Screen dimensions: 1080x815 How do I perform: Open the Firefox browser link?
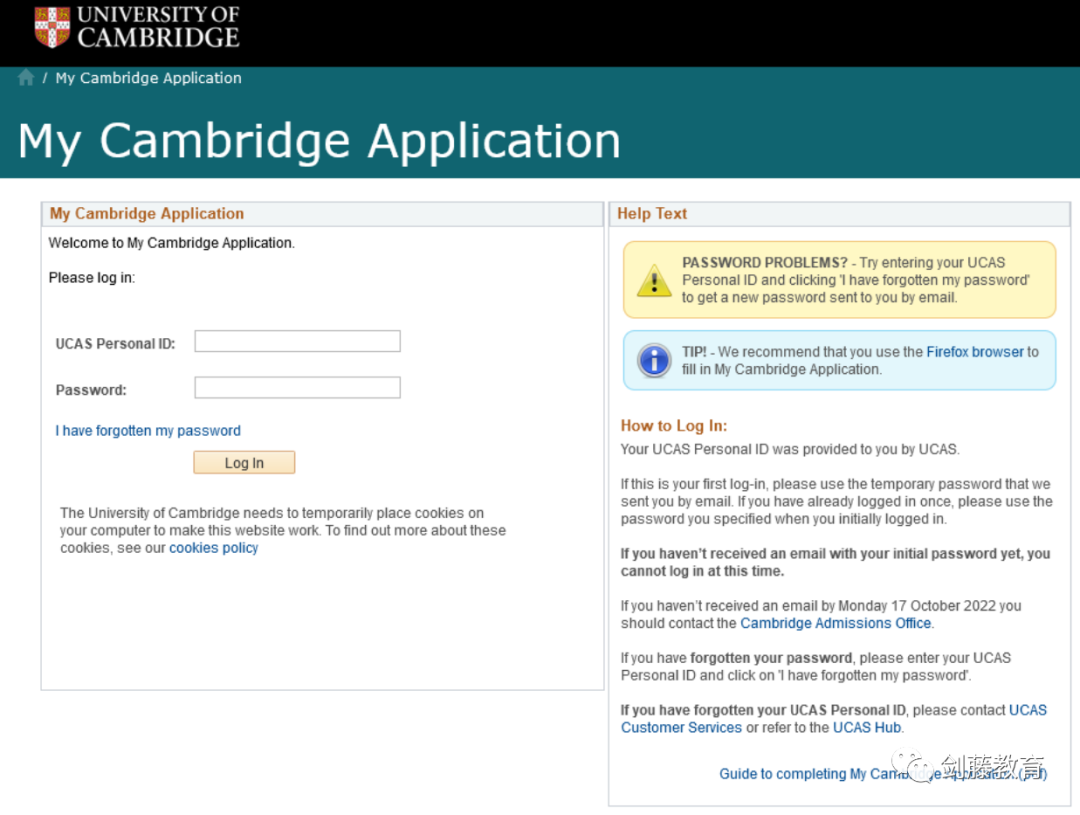coord(975,351)
